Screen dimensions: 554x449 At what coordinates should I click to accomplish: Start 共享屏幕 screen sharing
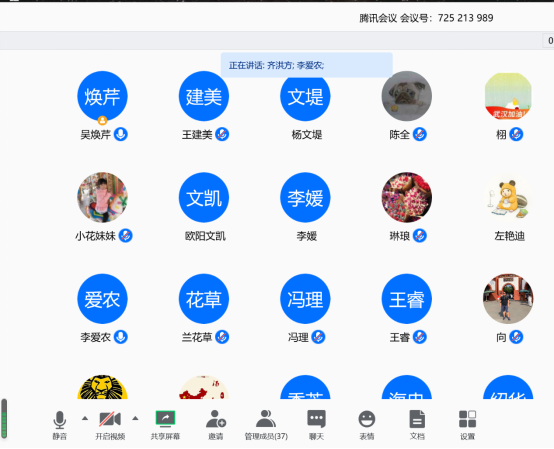coord(165,425)
